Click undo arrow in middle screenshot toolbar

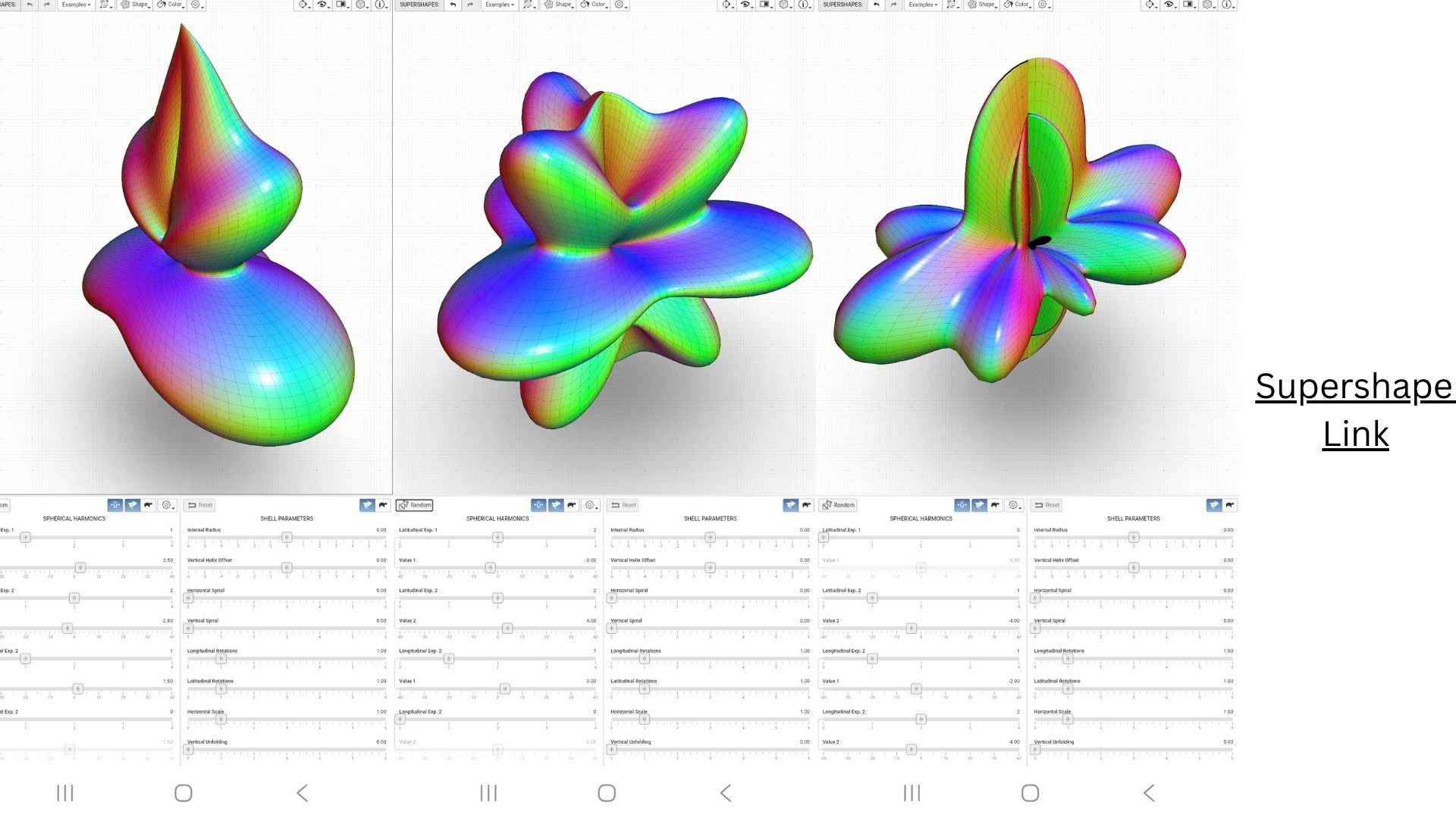[x=453, y=5]
